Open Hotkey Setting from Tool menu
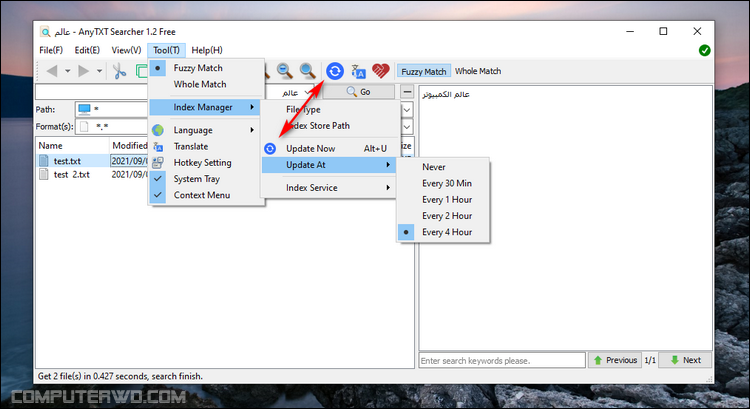 tap(207, 163)
